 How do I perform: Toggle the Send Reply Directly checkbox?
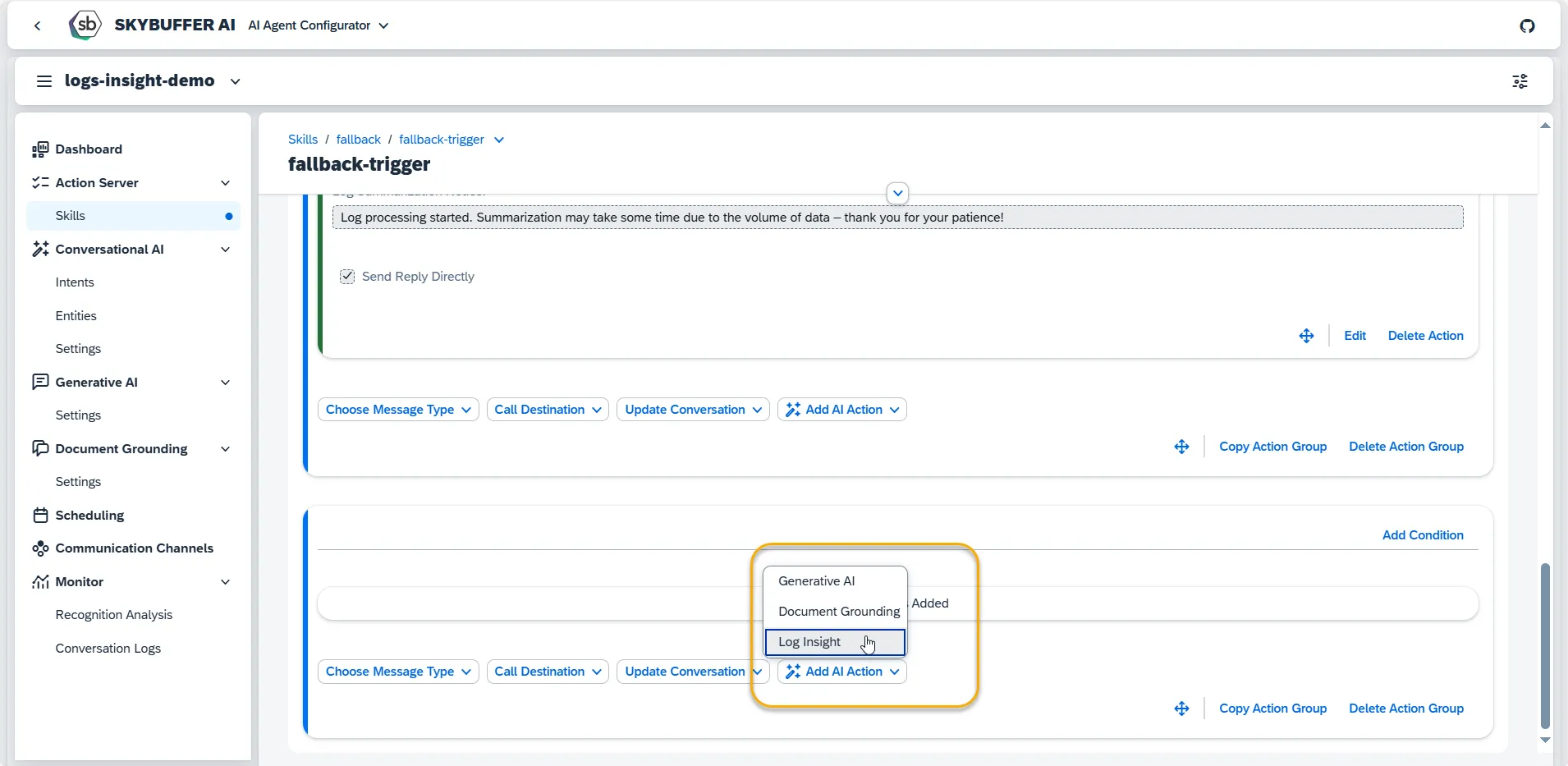(347, 277)
